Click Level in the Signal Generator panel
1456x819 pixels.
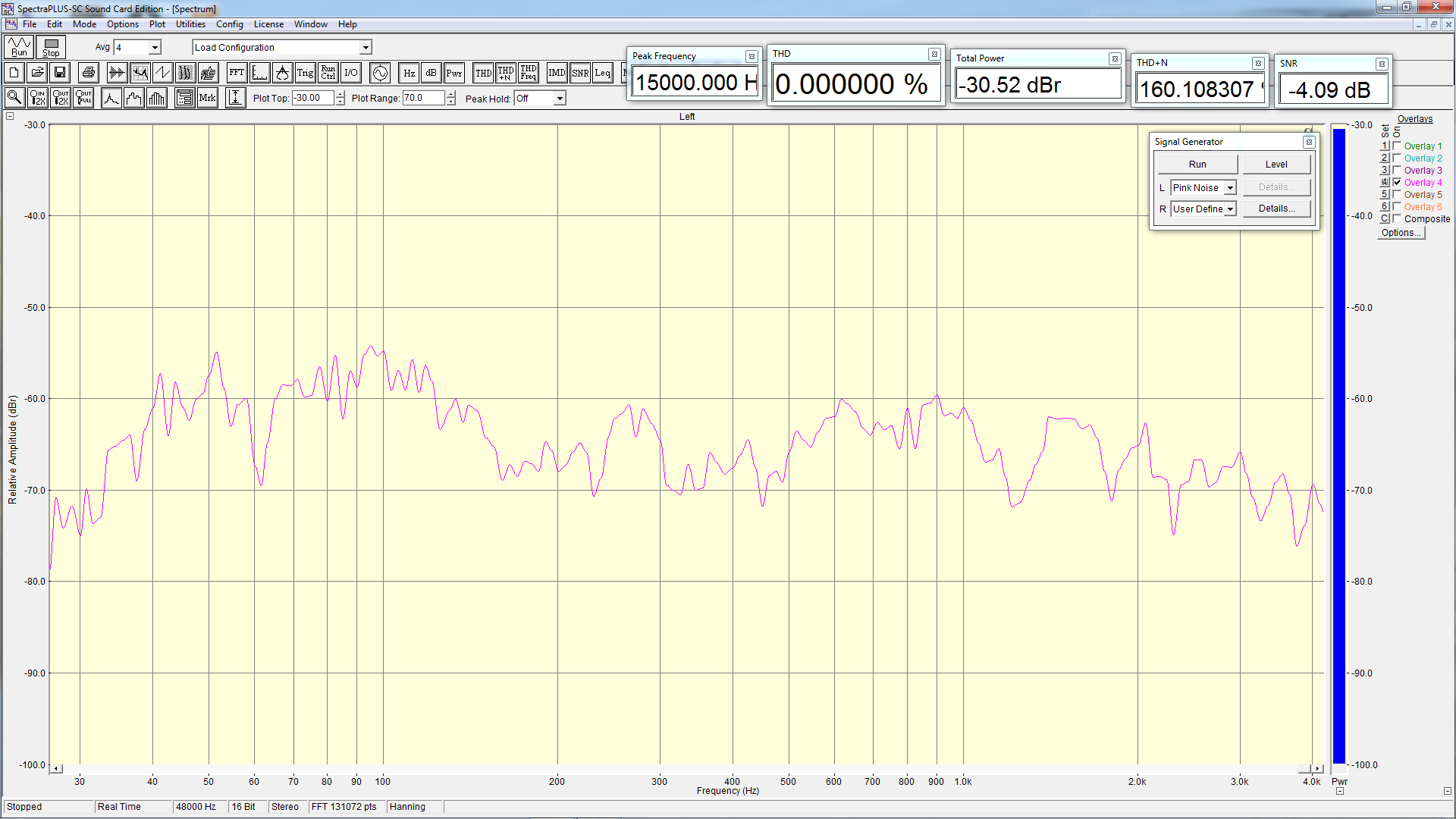[1276, 164]
